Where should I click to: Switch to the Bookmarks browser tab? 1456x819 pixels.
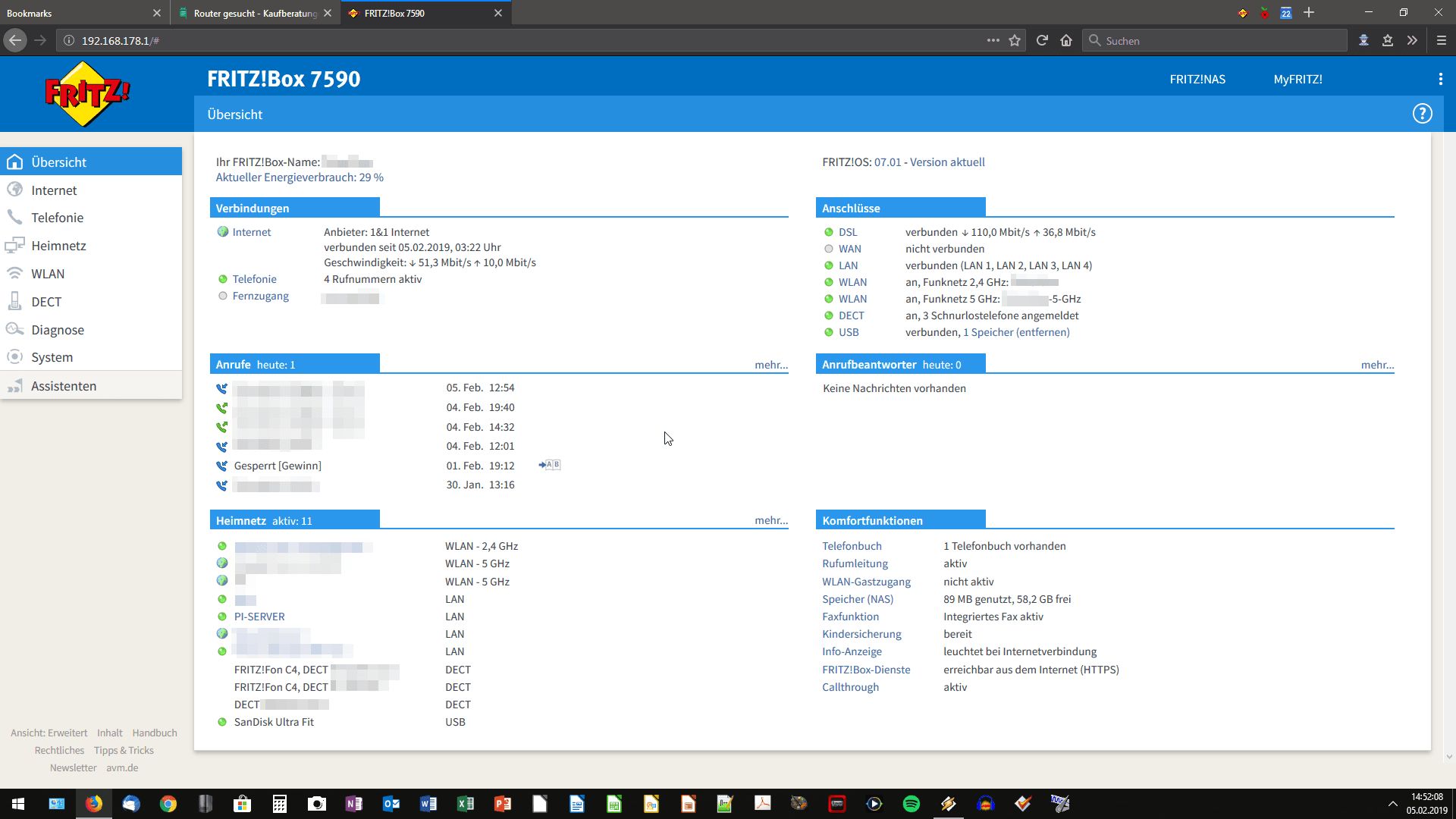(83, 13)
